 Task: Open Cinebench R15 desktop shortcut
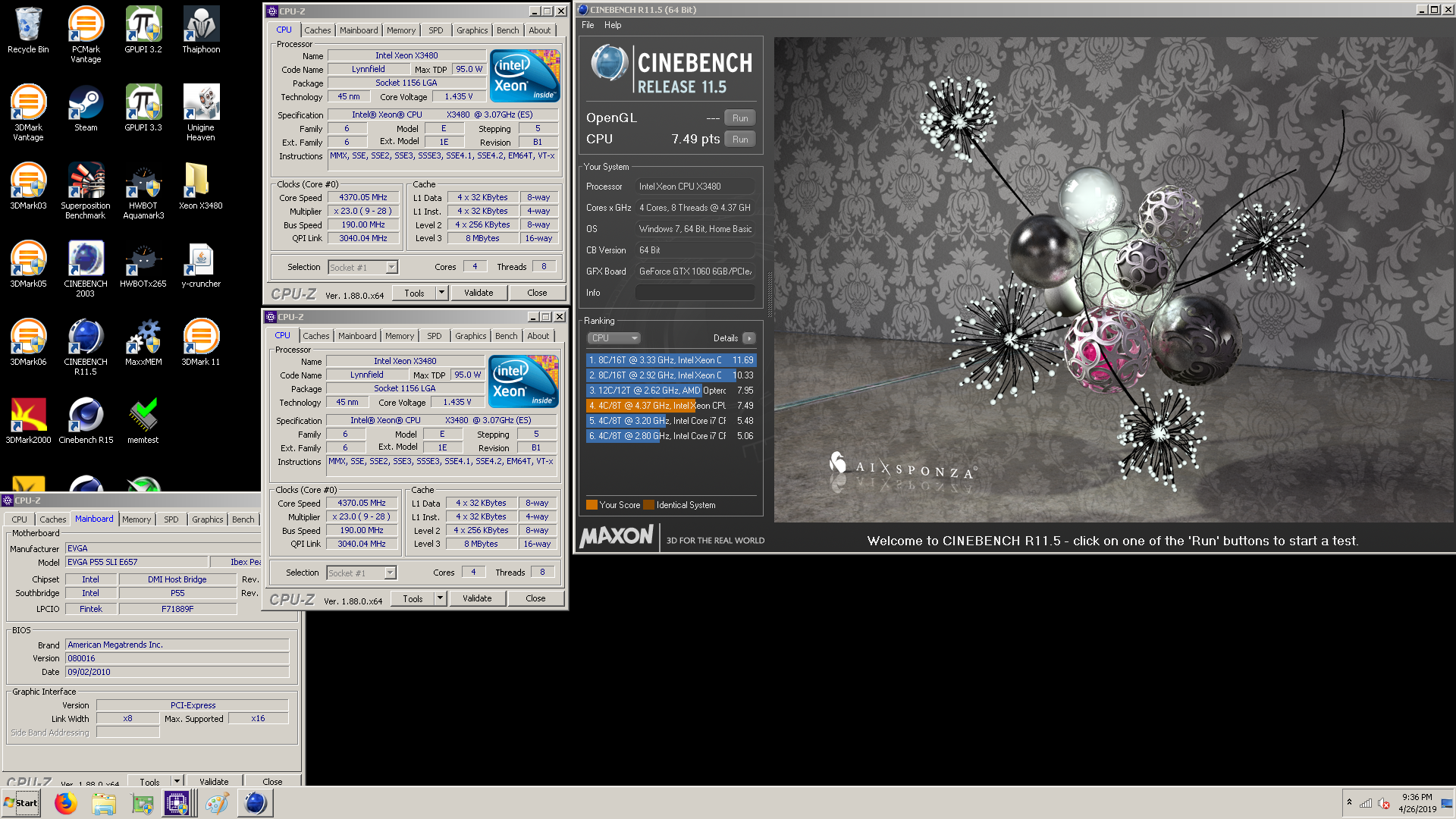tap(86, 421)
